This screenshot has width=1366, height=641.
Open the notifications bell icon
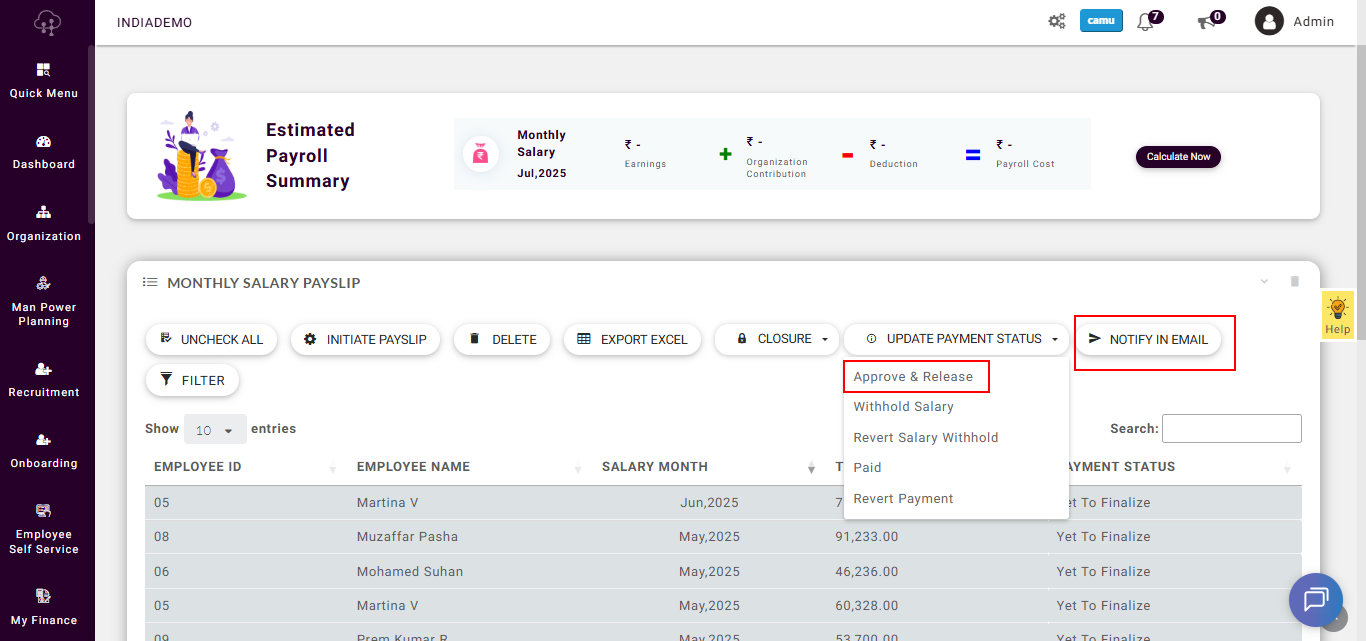click(x=1146, y=22)
